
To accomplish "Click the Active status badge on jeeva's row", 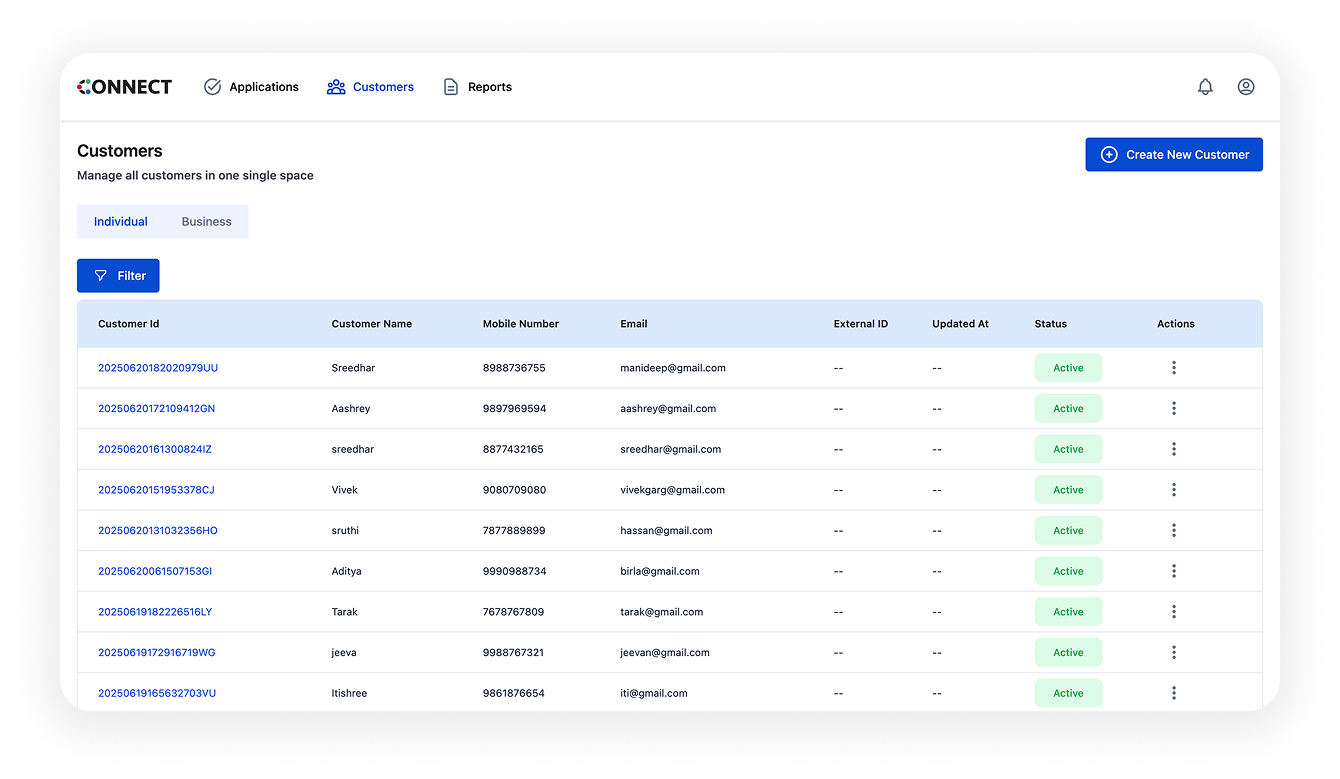I will point(1068,652).
